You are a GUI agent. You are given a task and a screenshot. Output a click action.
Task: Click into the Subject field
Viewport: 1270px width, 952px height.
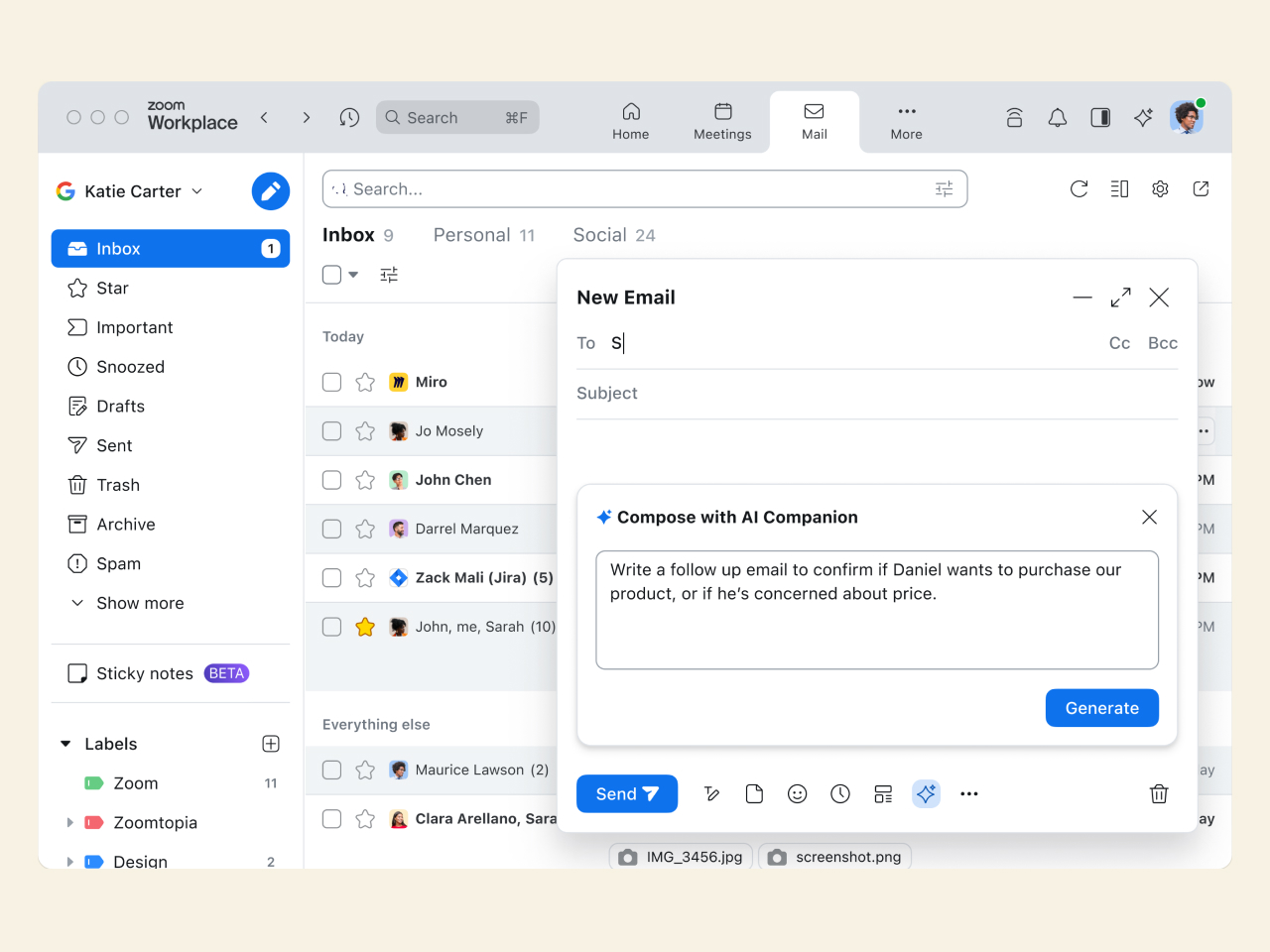(873, 394)
